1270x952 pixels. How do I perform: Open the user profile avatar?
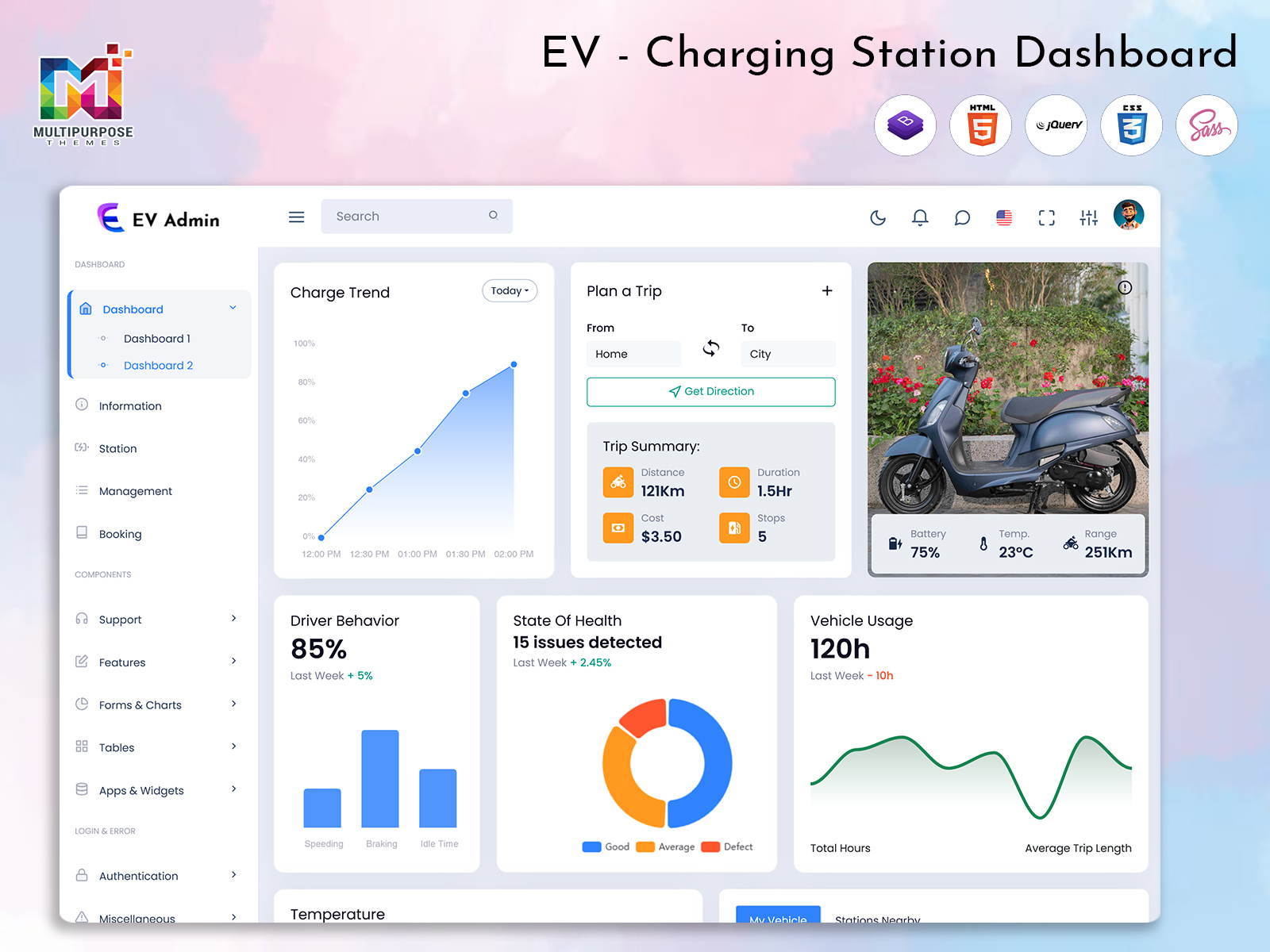pos(1129,215)
